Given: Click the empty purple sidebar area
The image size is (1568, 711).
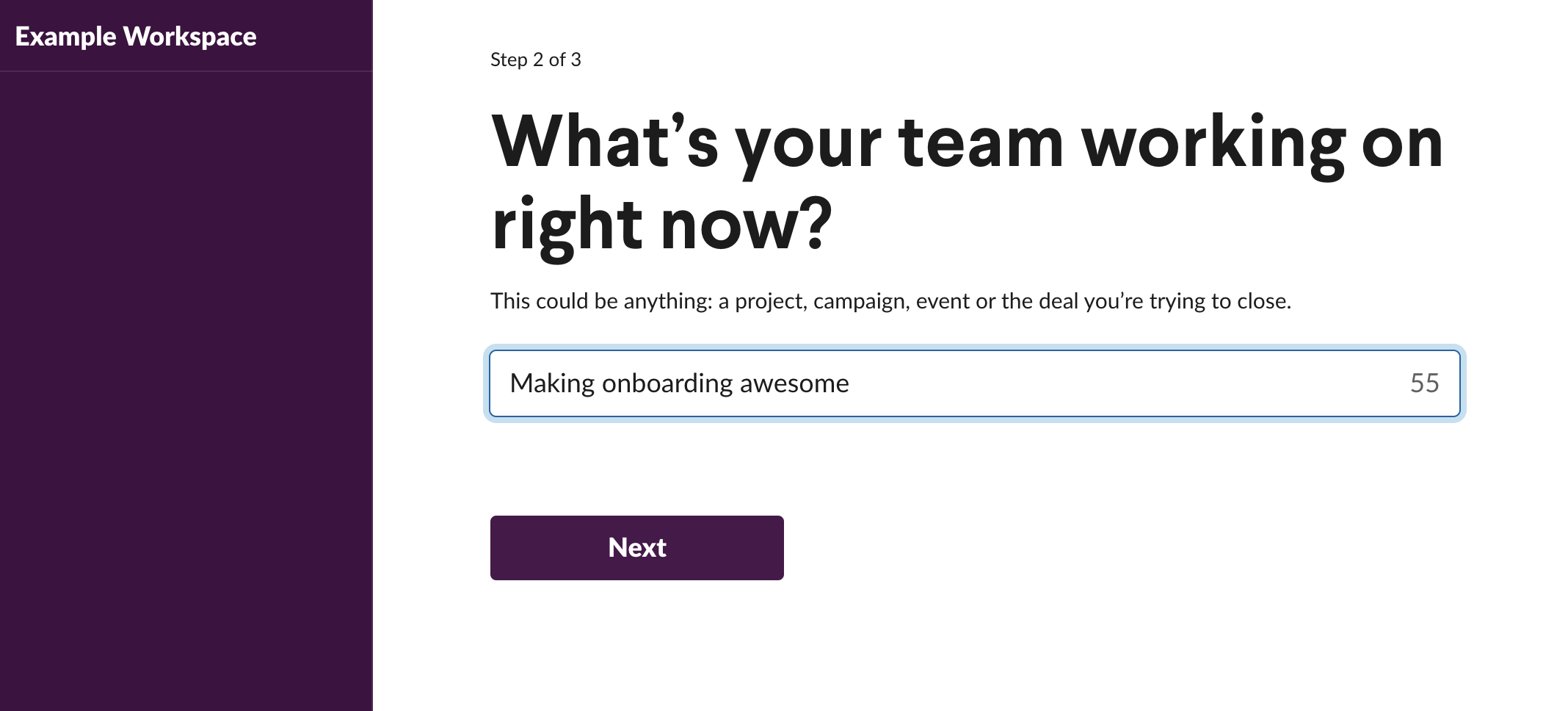Looking at the screenshot, I should [186, 389].
